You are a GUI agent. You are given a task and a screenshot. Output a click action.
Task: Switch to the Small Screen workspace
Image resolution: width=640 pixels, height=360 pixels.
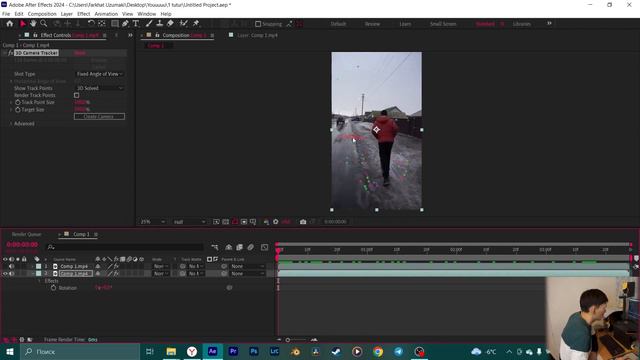[x=443, y=24]
